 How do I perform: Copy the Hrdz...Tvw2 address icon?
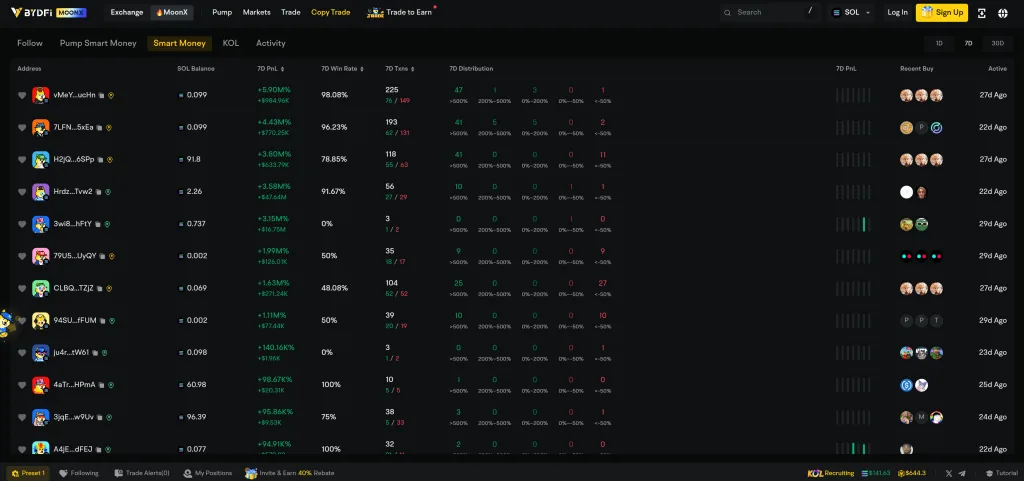coord(100,192)
